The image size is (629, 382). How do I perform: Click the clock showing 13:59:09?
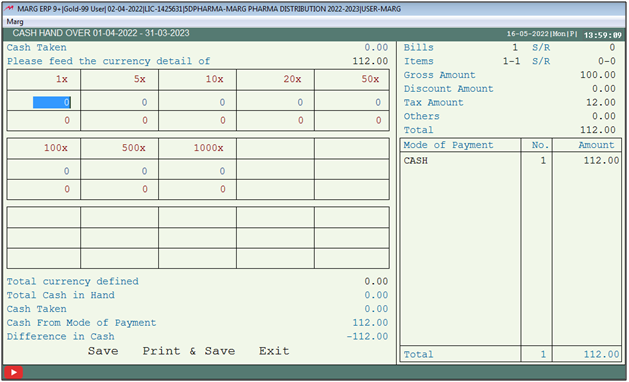(x=603, y=35)
